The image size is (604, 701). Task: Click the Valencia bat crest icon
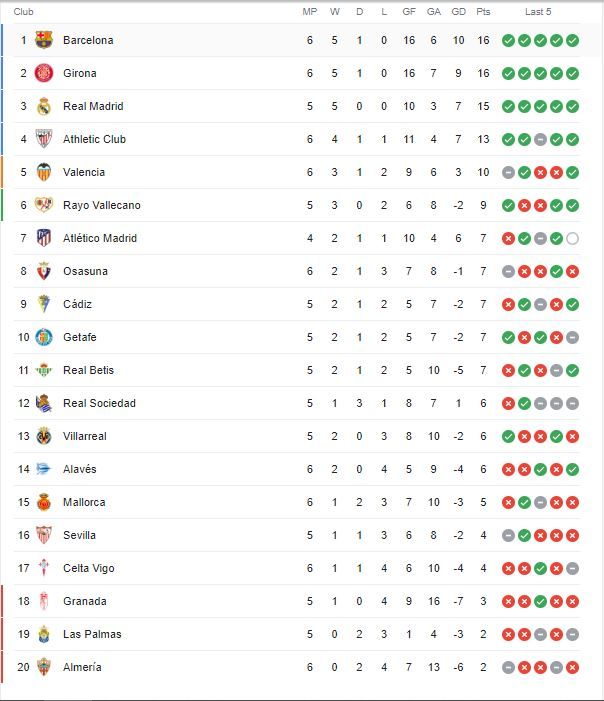(44, 172)
